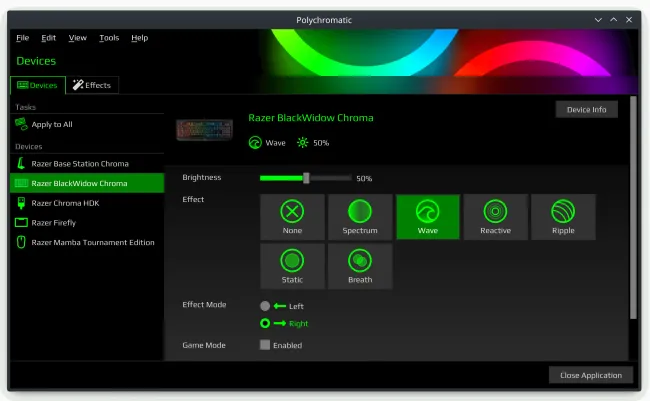The image size is (650, 401).
Task: Select Razer BlackWidow Chroma in device list
Action: (x=87, y=183)
